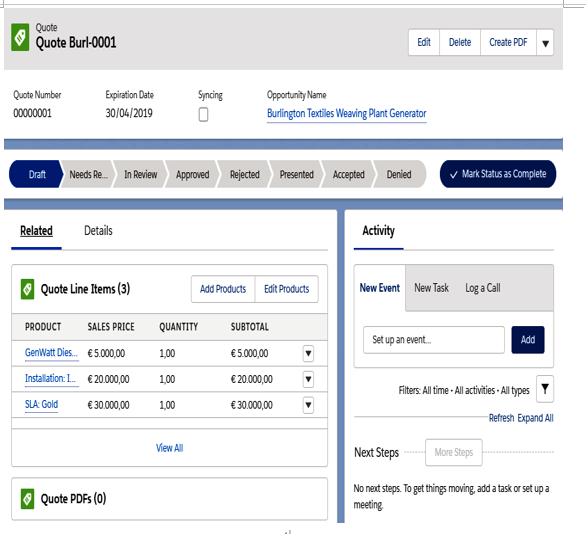
Task: Expand row menu for GenWatt Diesel item
Action: [x=308, y=353]
